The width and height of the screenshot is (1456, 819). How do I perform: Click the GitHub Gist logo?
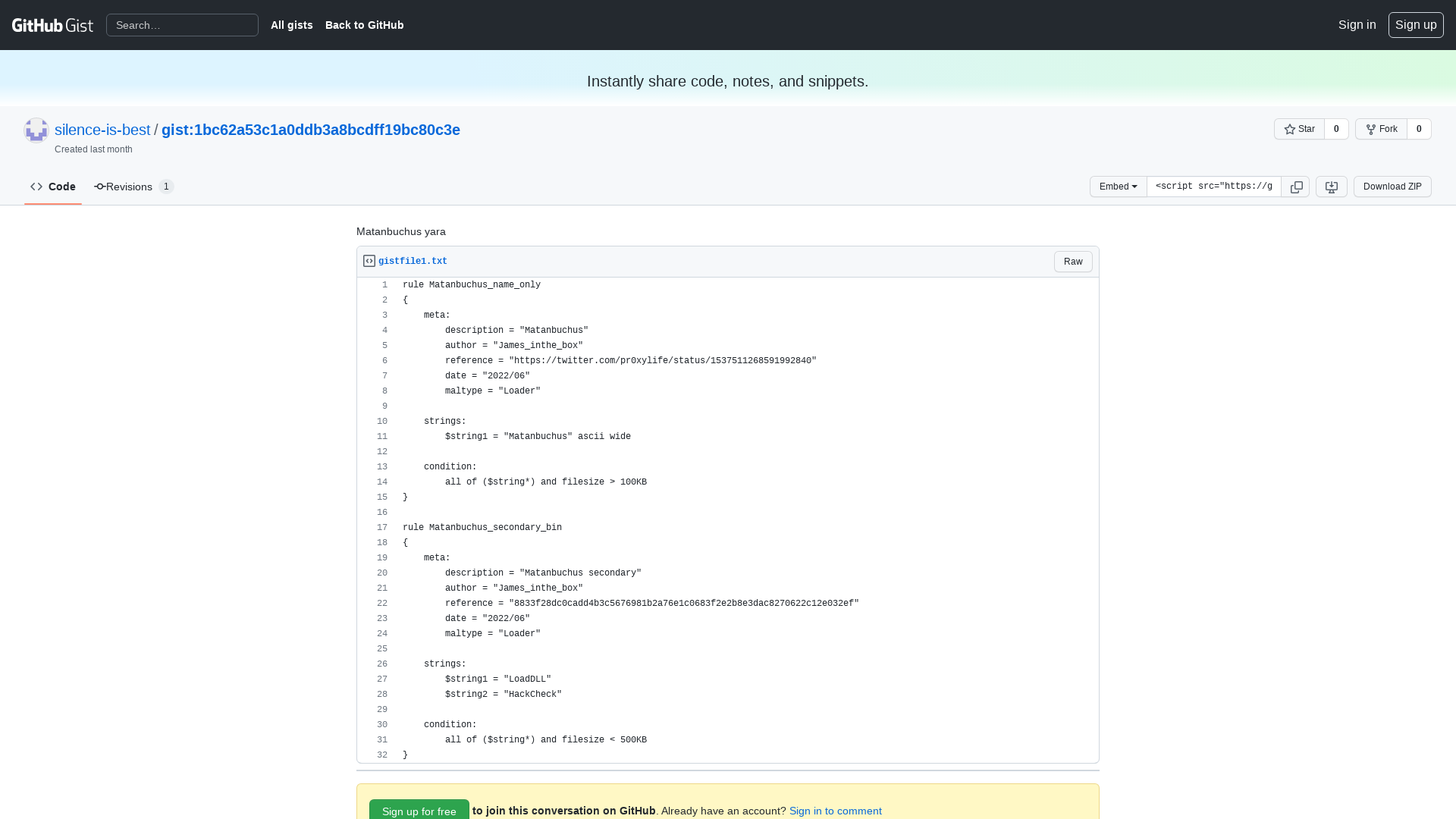point(52,24)
